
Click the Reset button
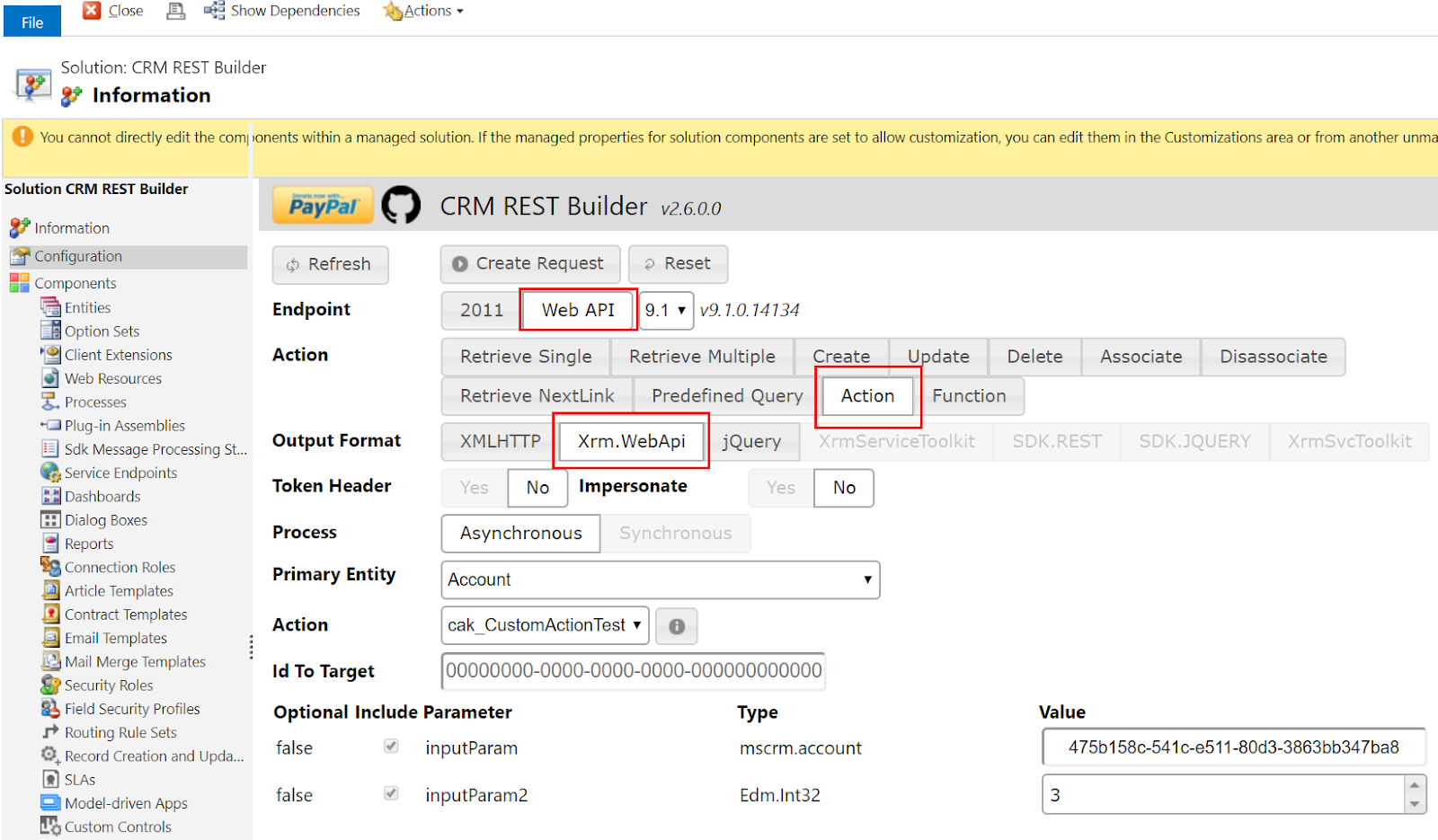point(679,263)
